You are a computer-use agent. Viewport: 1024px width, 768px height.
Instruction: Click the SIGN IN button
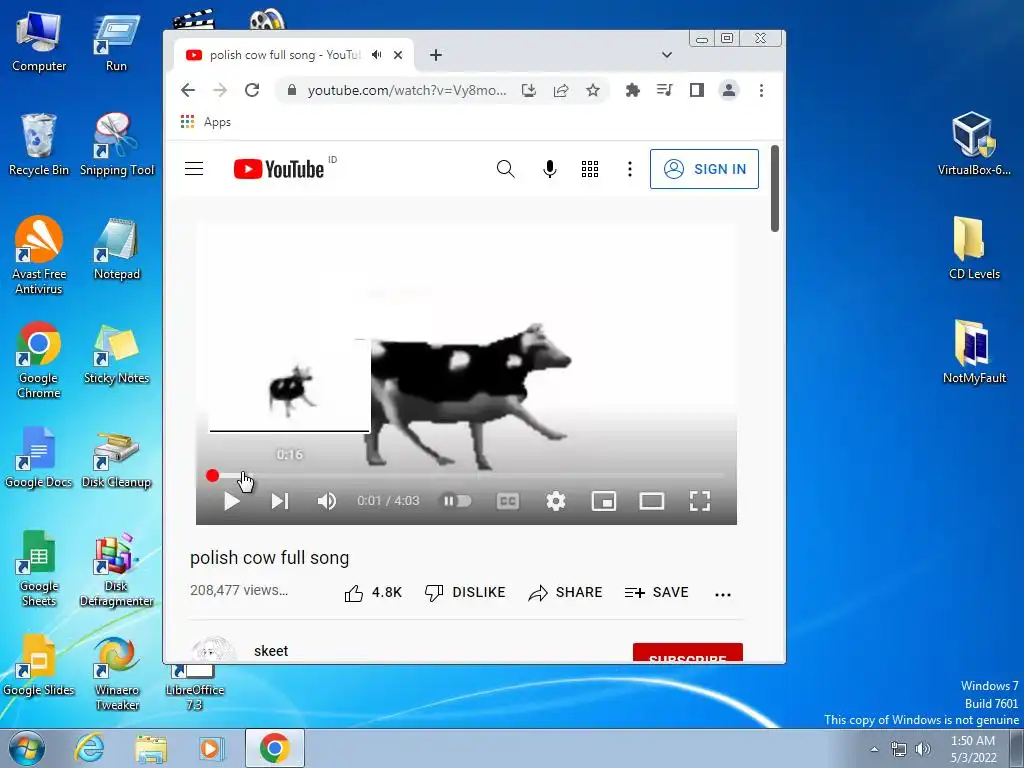704,169
